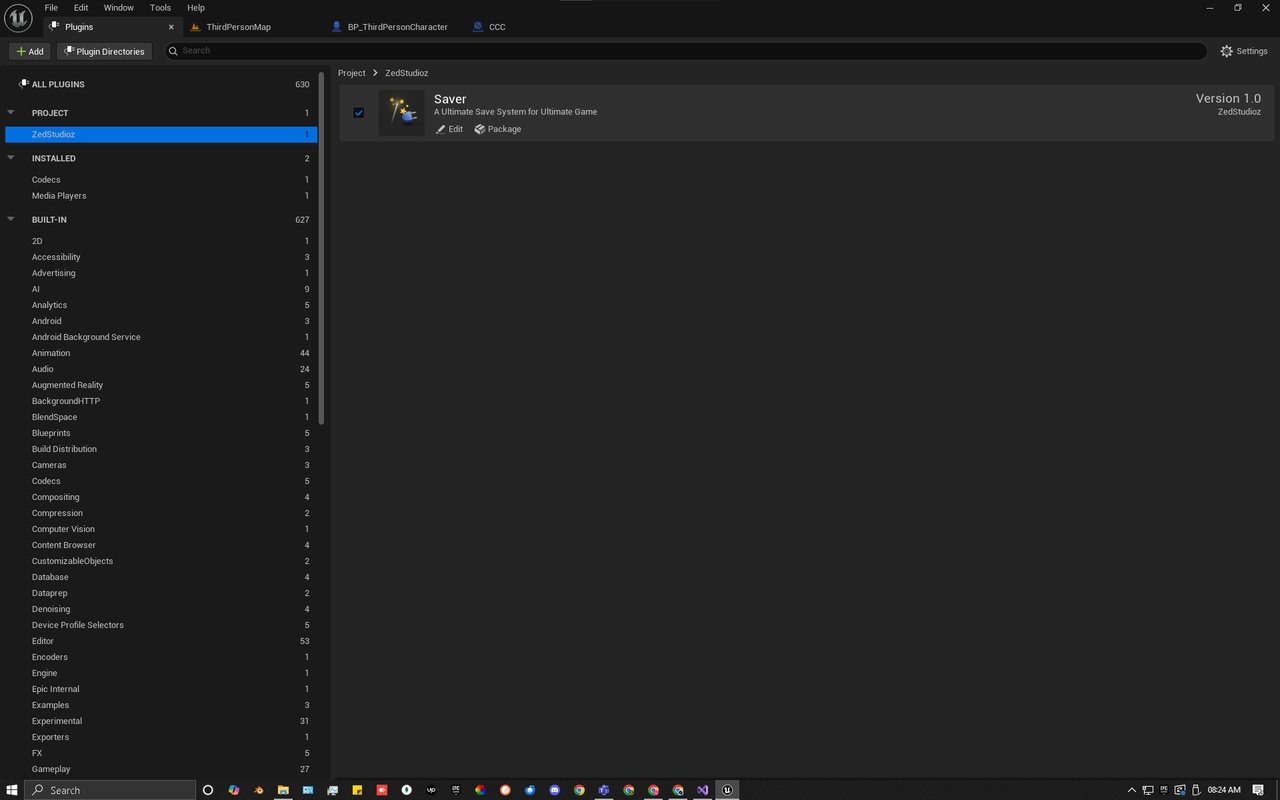
Task: Click the category list scrollbar
Action: pos(321,248)
